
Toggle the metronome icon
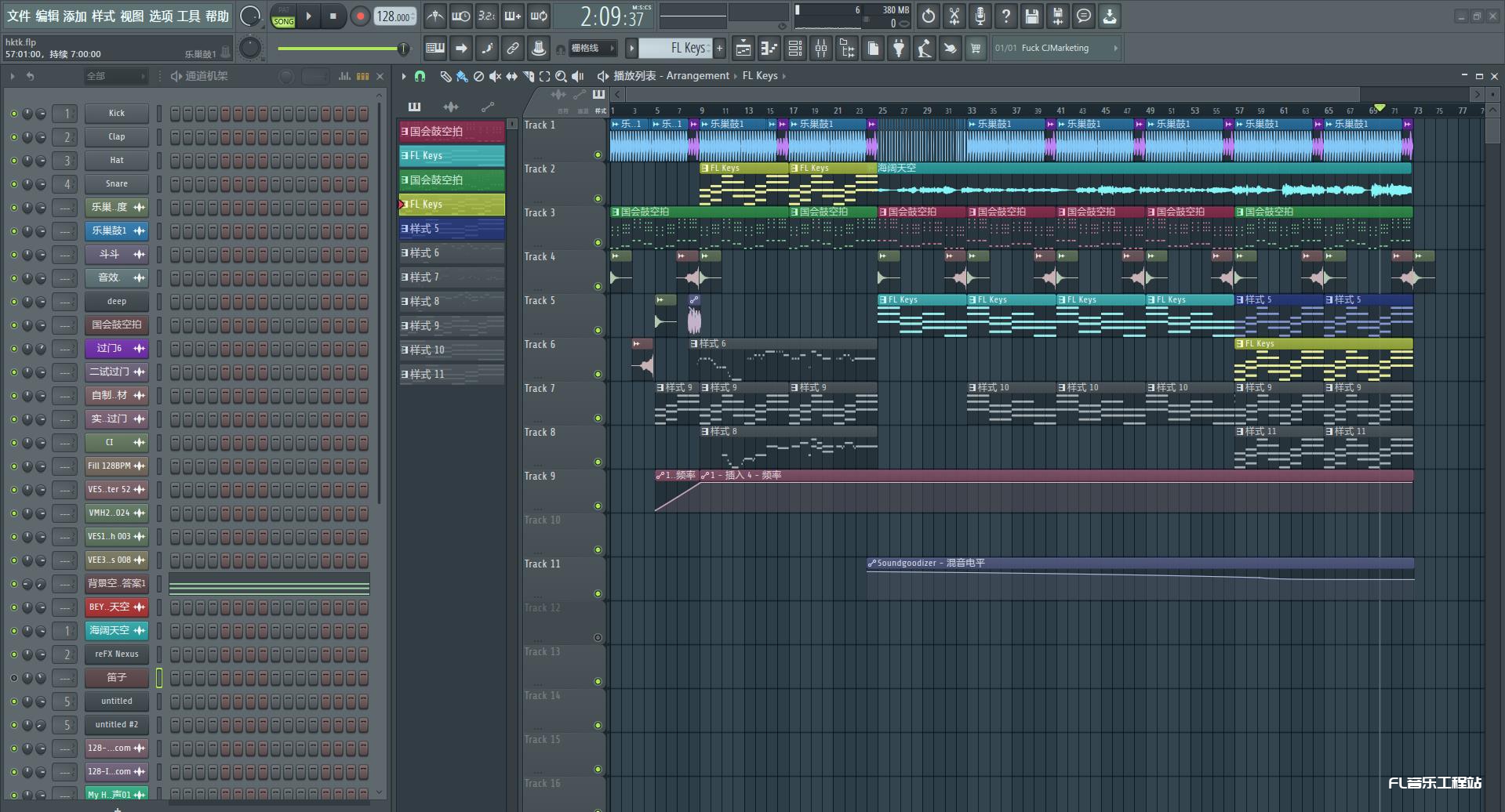coord(435,16)
